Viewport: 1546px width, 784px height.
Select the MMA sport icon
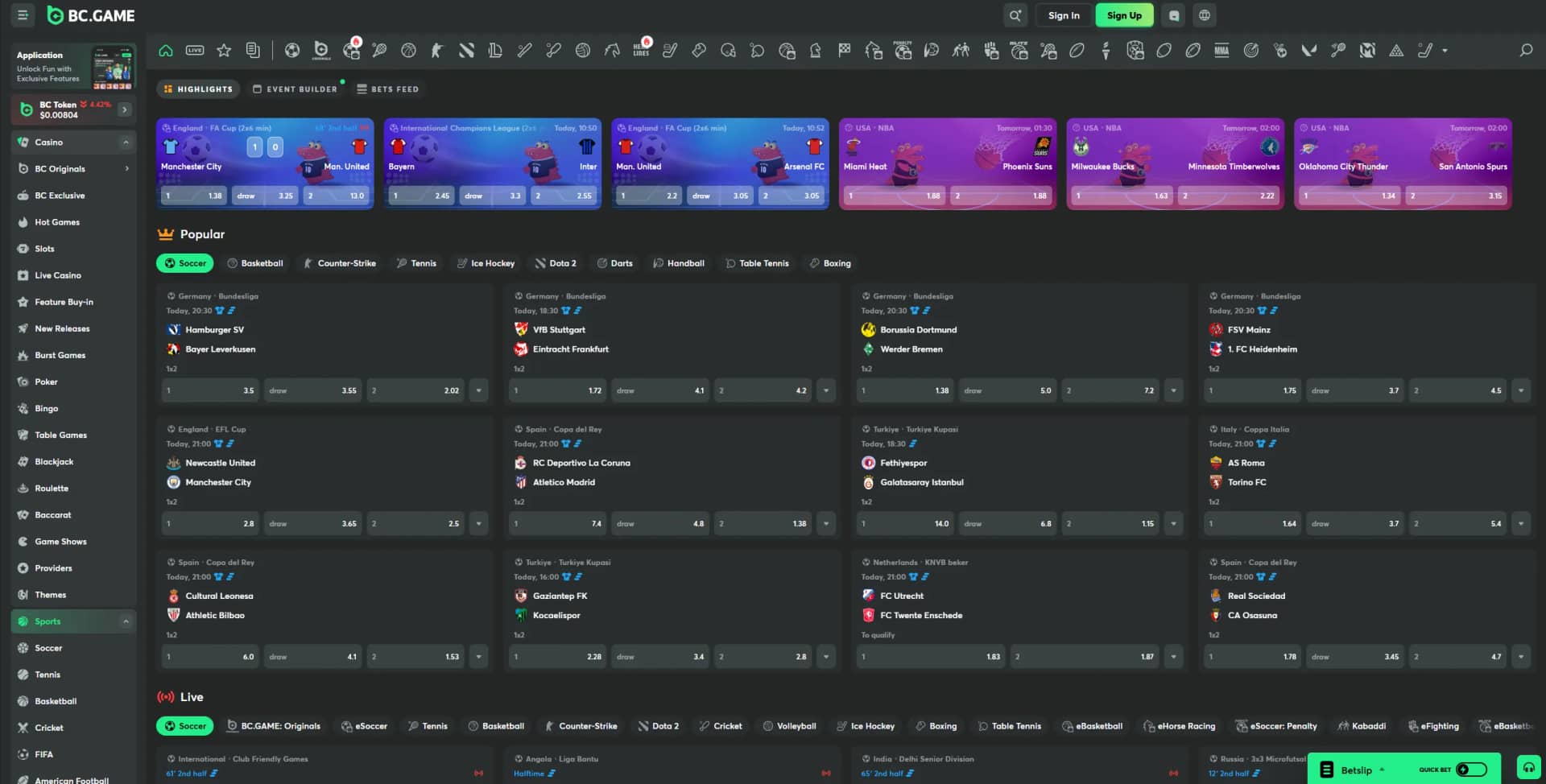[x=1222, y=51]
